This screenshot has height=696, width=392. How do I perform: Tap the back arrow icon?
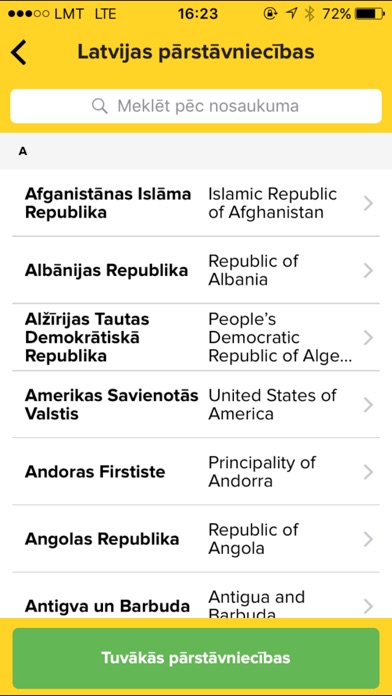[x=19, y=52]
